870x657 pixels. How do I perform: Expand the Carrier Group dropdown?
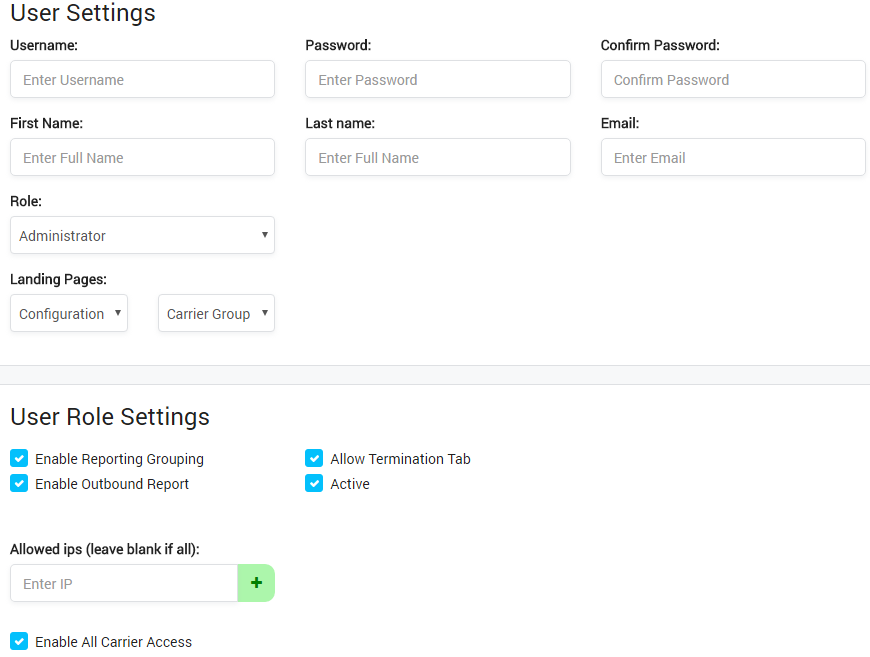point(216,313)
